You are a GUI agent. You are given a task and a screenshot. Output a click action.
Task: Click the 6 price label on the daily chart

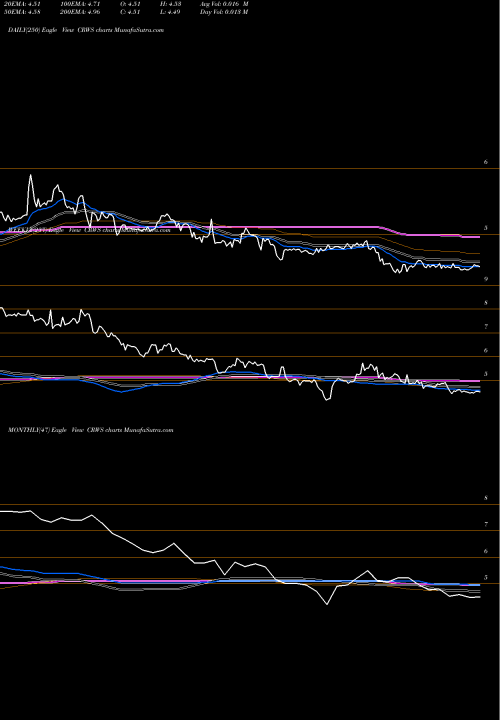coord(485,162)
